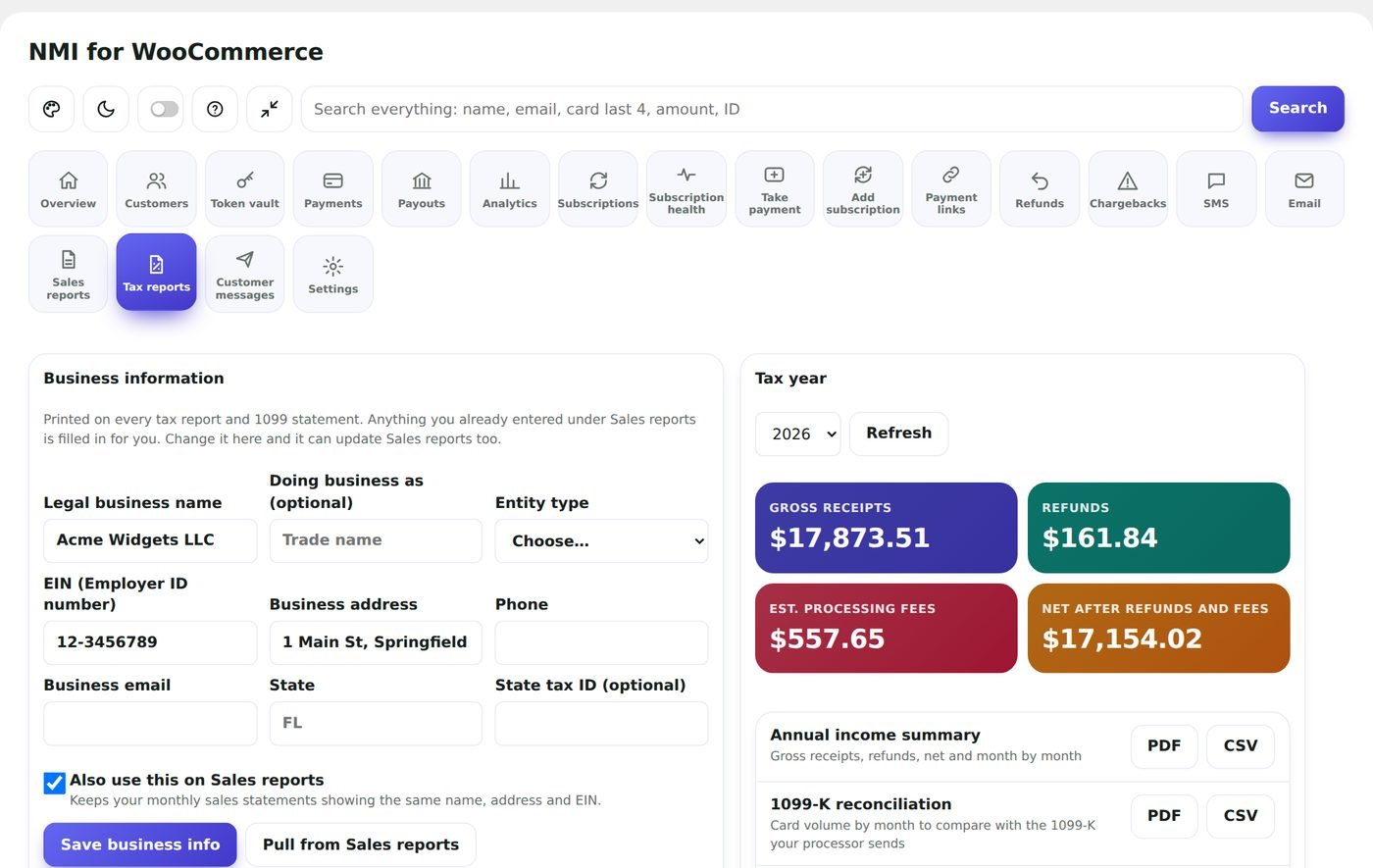The image size is (1373, 868).
Task: Focus the search everything field
Action: [x=772, y=109]
